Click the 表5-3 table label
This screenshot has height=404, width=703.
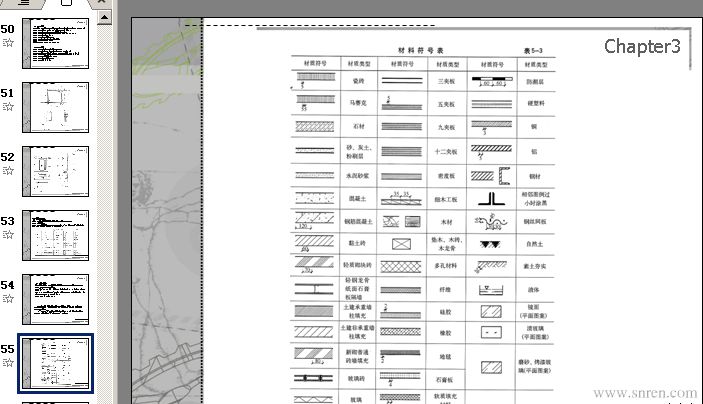(533, 49)
